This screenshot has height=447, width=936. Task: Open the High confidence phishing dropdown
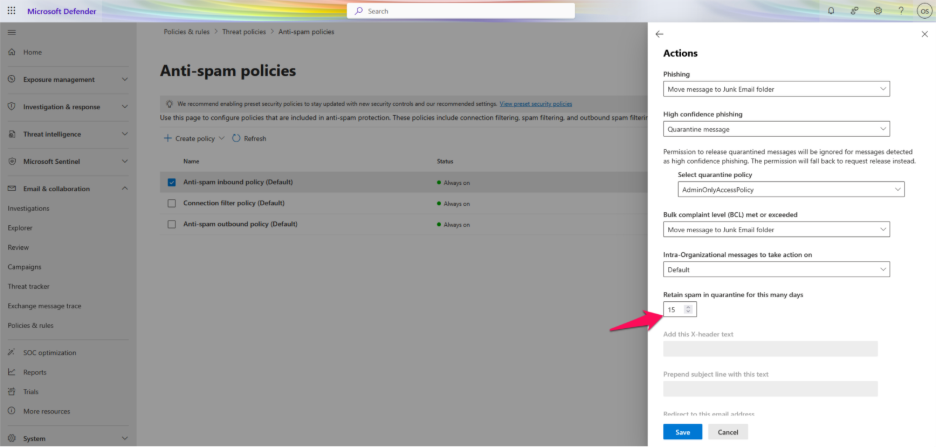click(776, 128)
